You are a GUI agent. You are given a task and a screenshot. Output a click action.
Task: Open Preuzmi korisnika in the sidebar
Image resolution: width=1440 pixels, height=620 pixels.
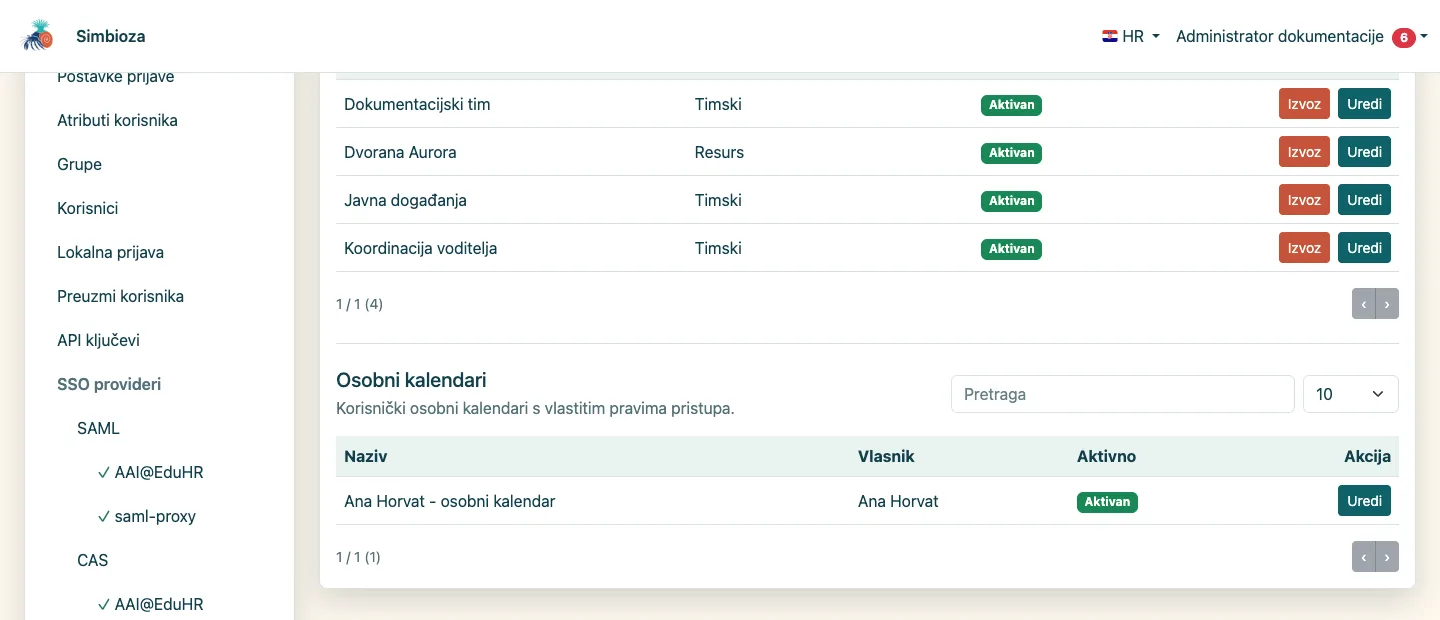pyautogui.click(x=120, y=296)
